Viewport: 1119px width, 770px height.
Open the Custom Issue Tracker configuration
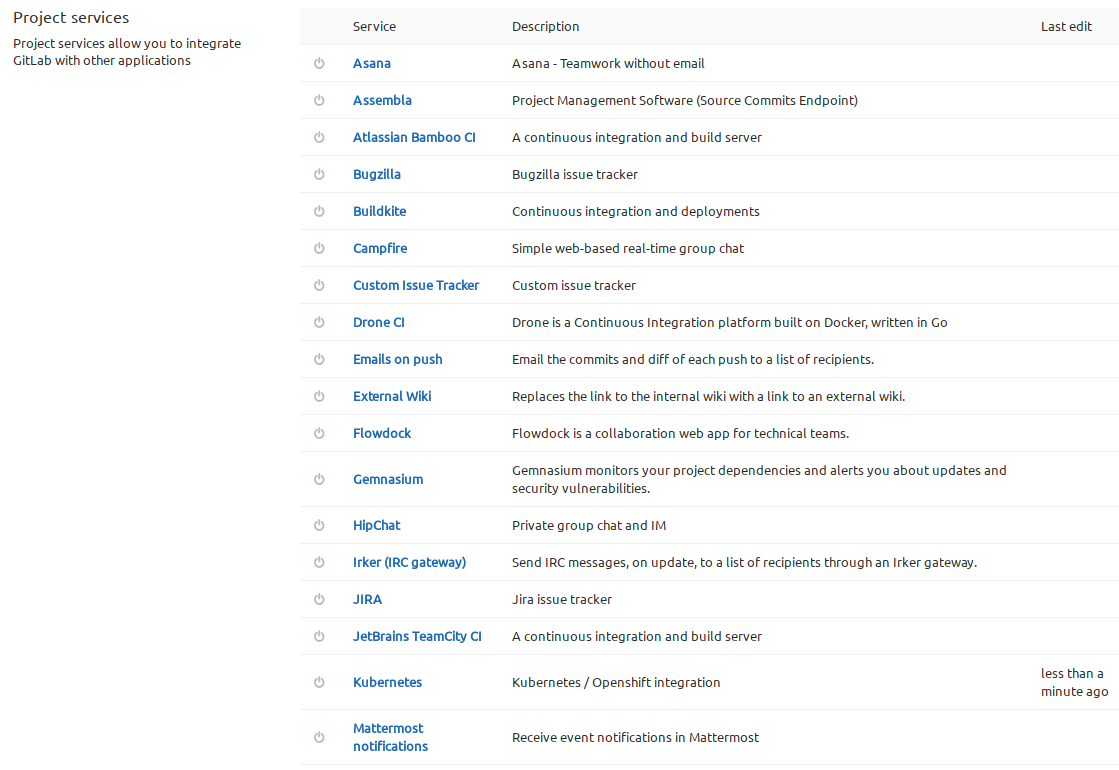click(416, 285)
